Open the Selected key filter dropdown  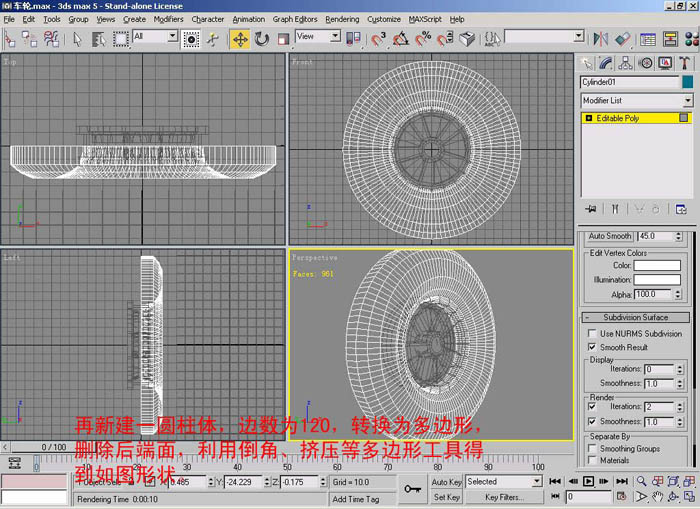[x=504, y=481]
